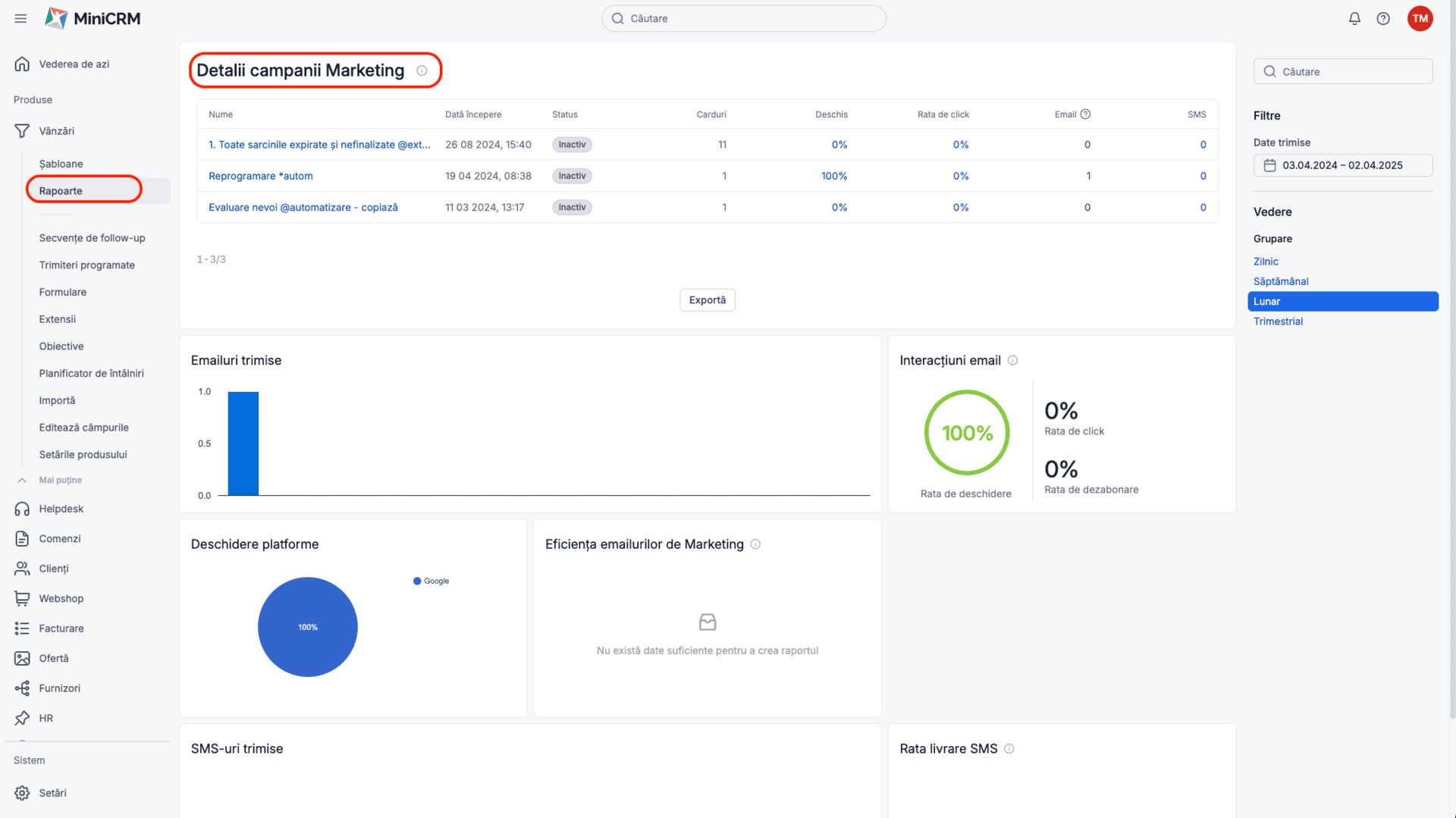Click info icon next to Rata livrare SMS
The width and height of the screenshot is (1456, 818).
coord(1009,749)
